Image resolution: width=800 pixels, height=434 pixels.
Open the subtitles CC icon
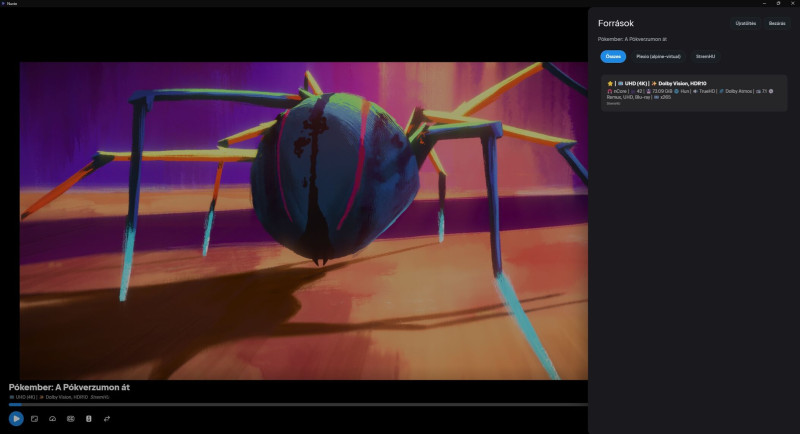(70, 419)
